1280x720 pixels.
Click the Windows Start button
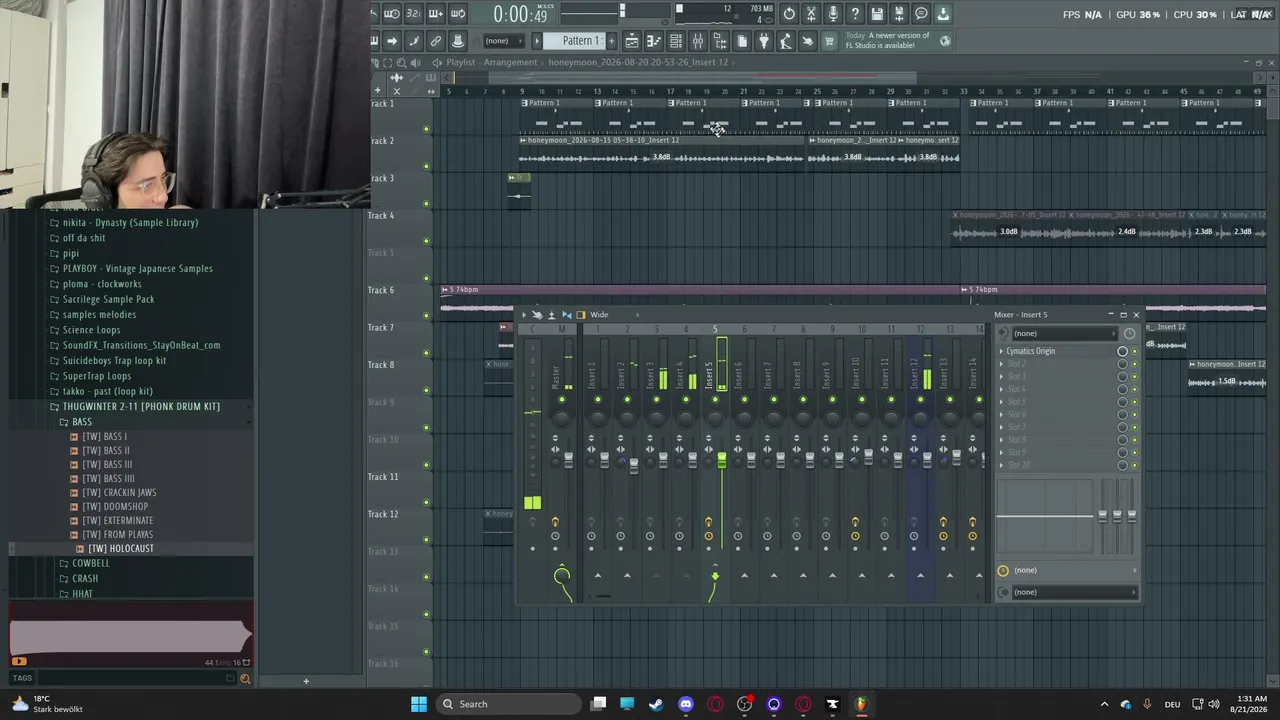(419, 704)
